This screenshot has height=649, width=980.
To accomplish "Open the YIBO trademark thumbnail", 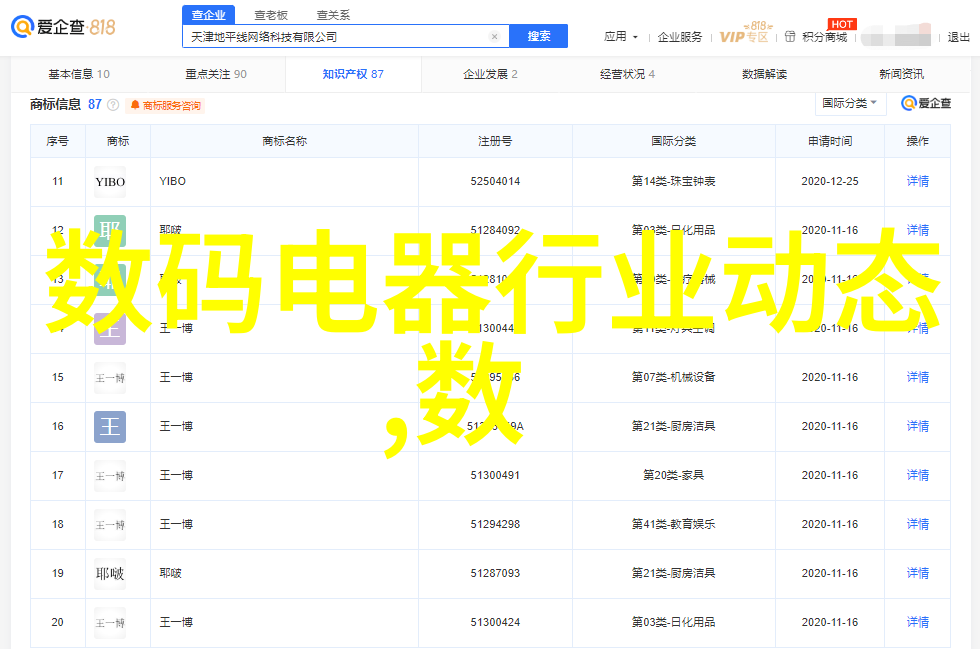I will coord(110,182).
